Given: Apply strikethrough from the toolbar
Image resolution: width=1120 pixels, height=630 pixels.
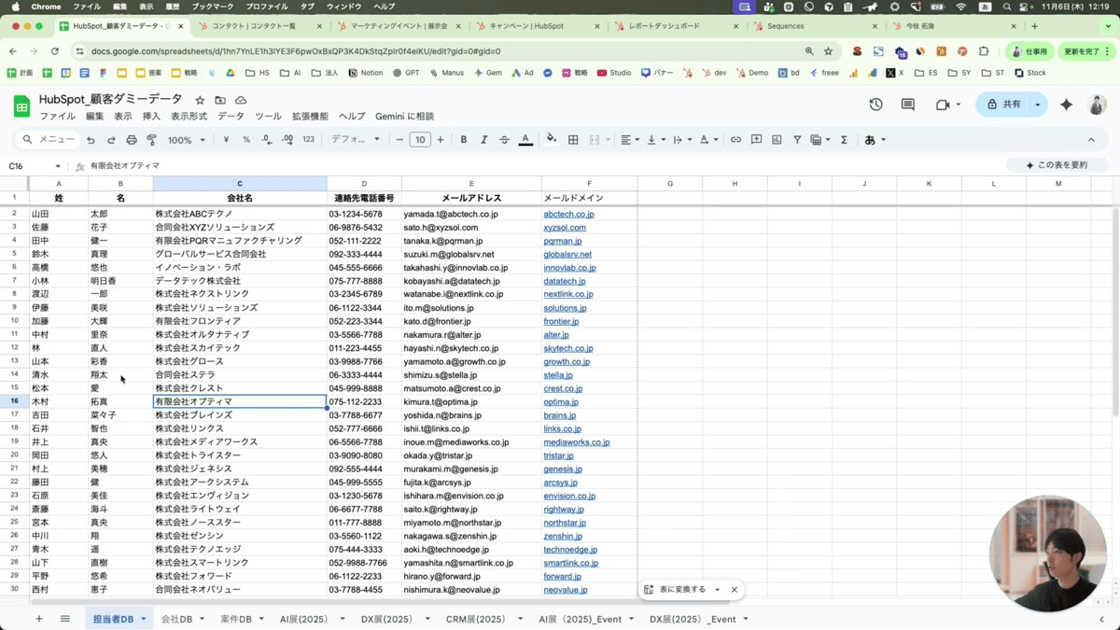Looking at the screenshot, I should (504, 140).
